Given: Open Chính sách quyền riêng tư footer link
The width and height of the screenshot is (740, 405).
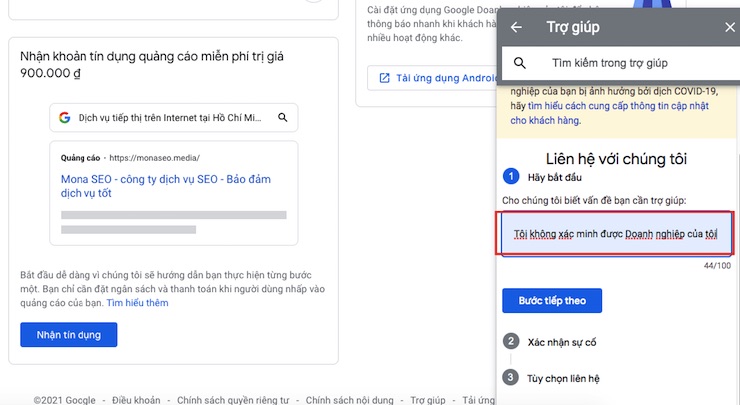Looking at the screenshot, I should (233, 400).
